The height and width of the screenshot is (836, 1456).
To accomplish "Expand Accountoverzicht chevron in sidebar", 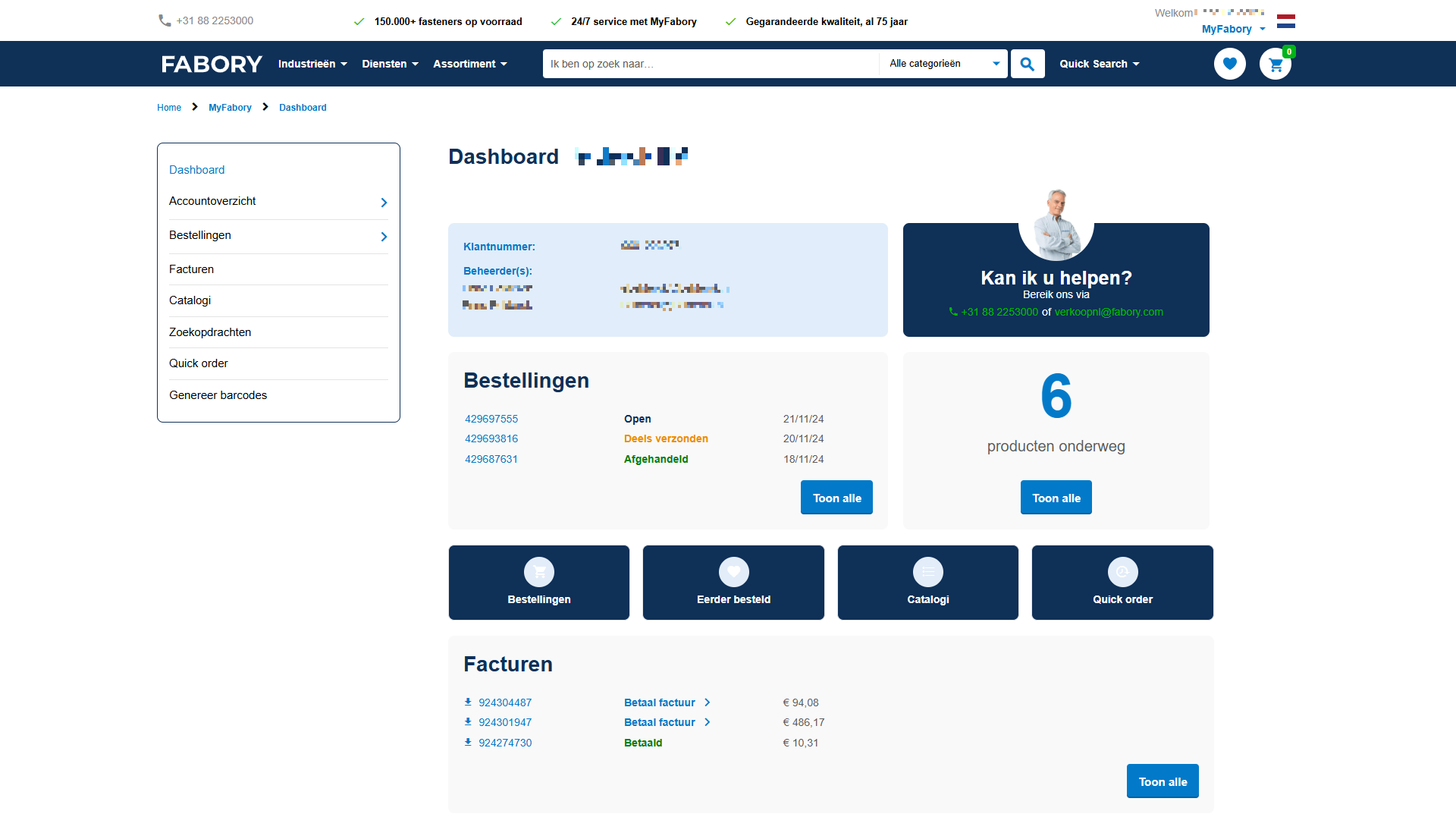I will tap(384, 203).
